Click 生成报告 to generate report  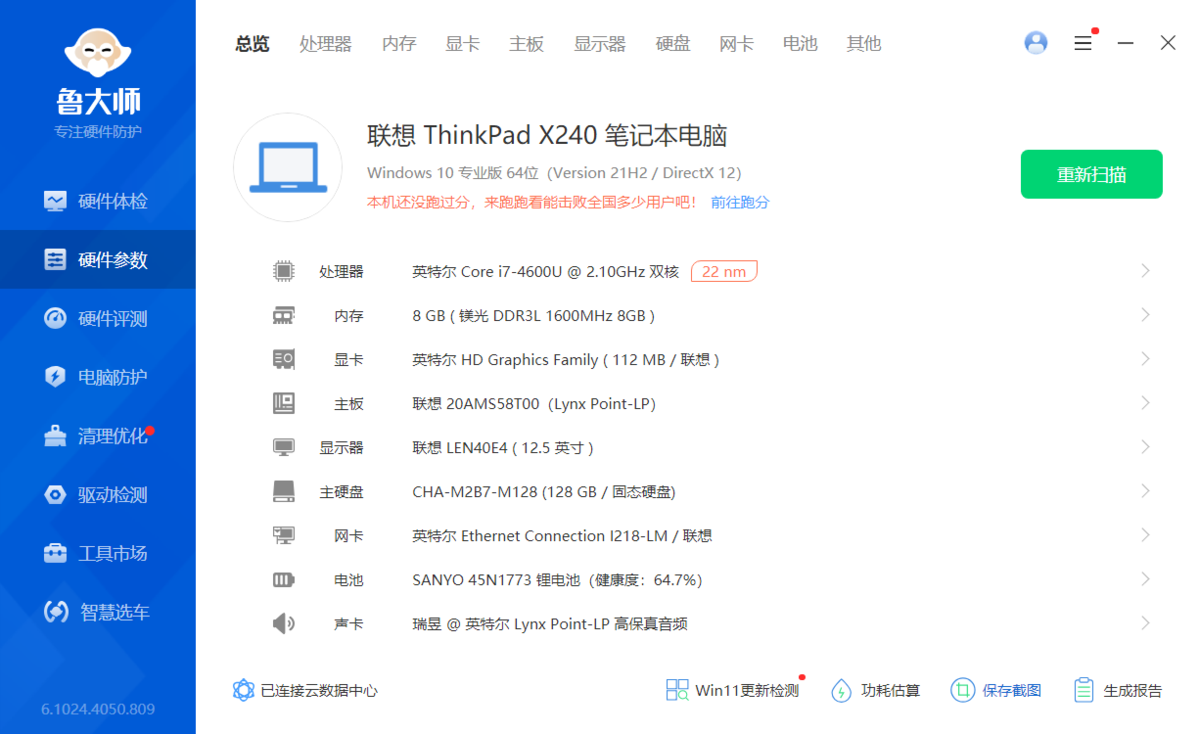pyautogui.click(x=1118, y=690)
